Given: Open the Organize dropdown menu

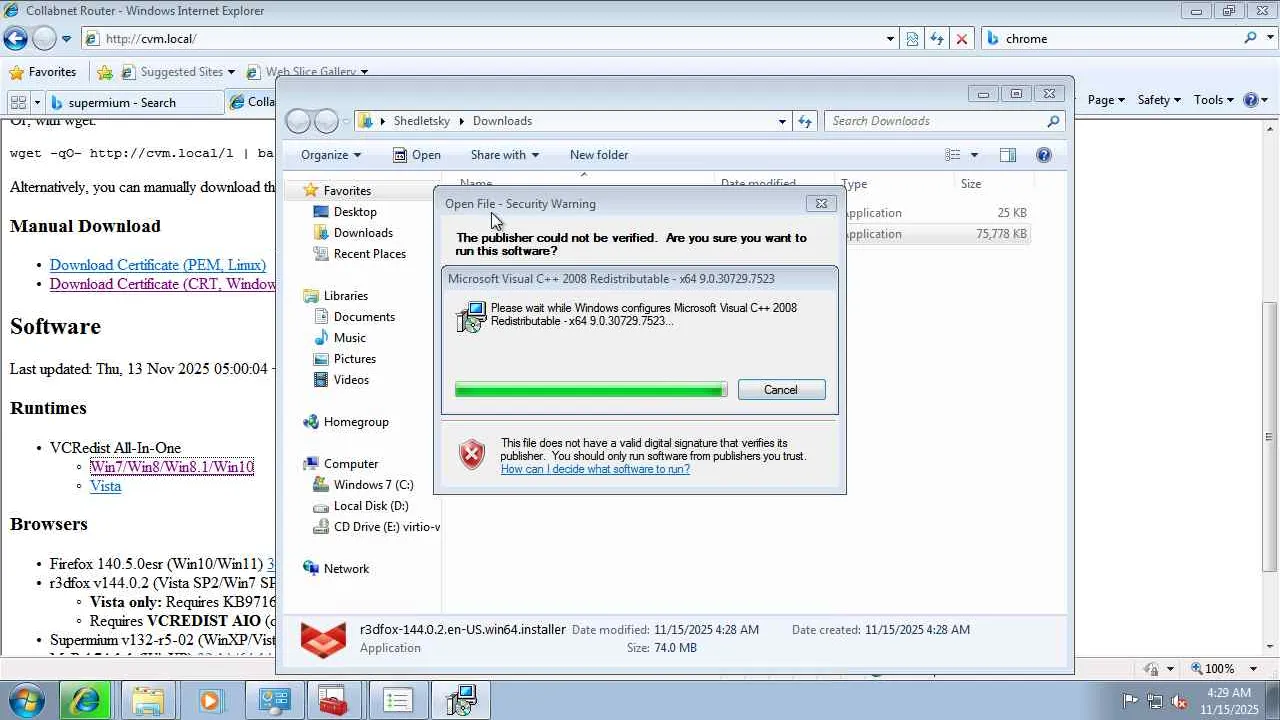Looking at the screenshot, I should pyautogui.click(x=331, y=155).
